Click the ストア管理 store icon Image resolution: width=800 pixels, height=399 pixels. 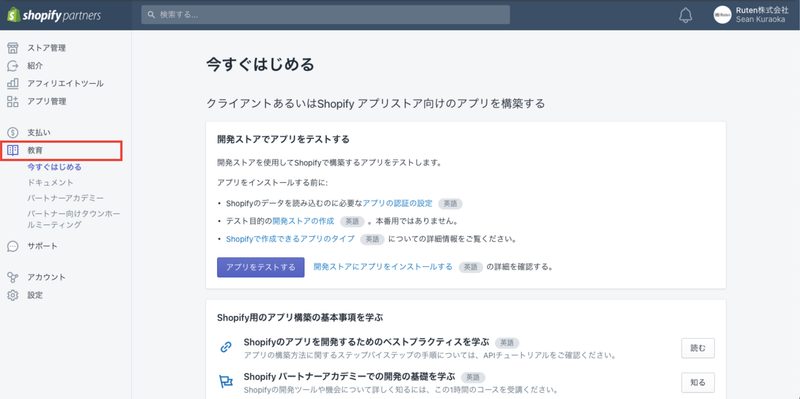[x=13, y=48]
